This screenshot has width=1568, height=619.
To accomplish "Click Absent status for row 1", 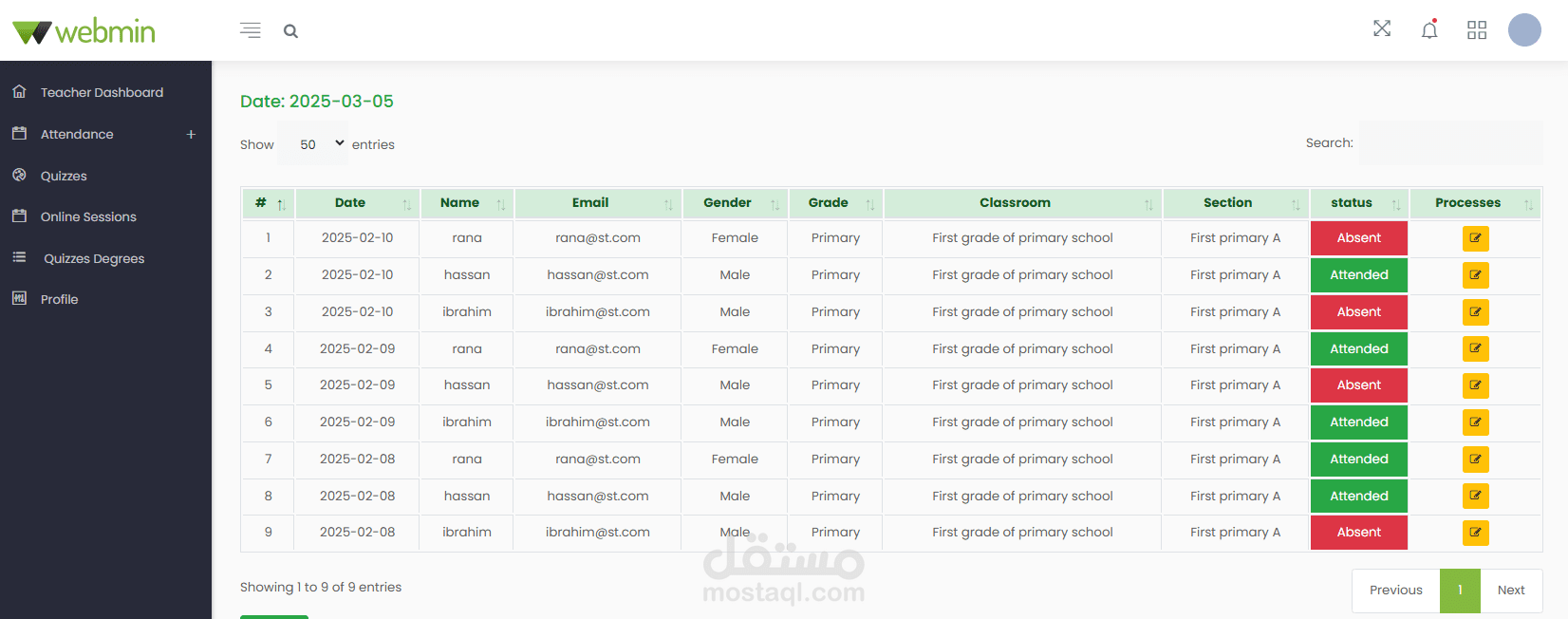I will 1359,238.
